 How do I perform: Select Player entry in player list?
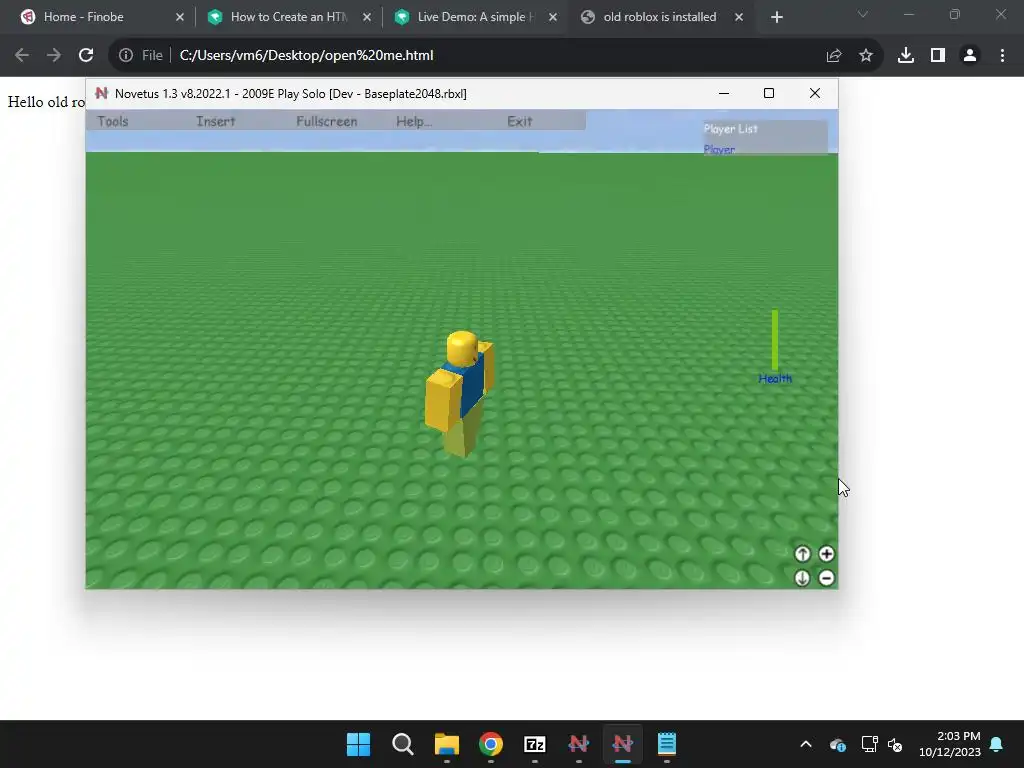click(x=719, y=150)
